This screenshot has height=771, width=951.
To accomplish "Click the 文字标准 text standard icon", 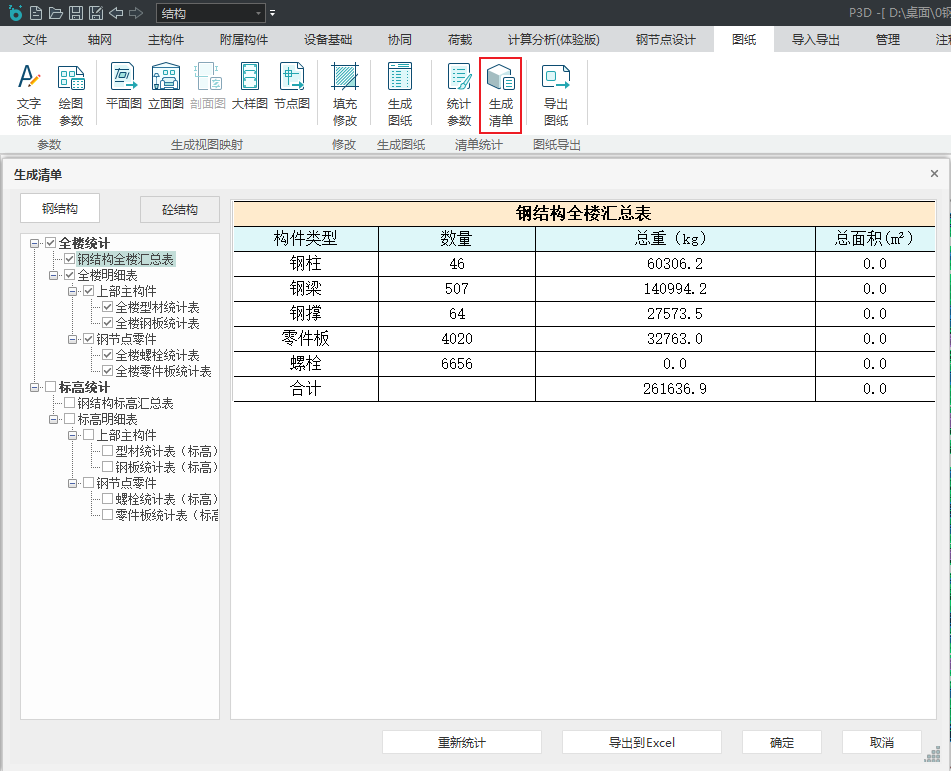I will (29, 94).
